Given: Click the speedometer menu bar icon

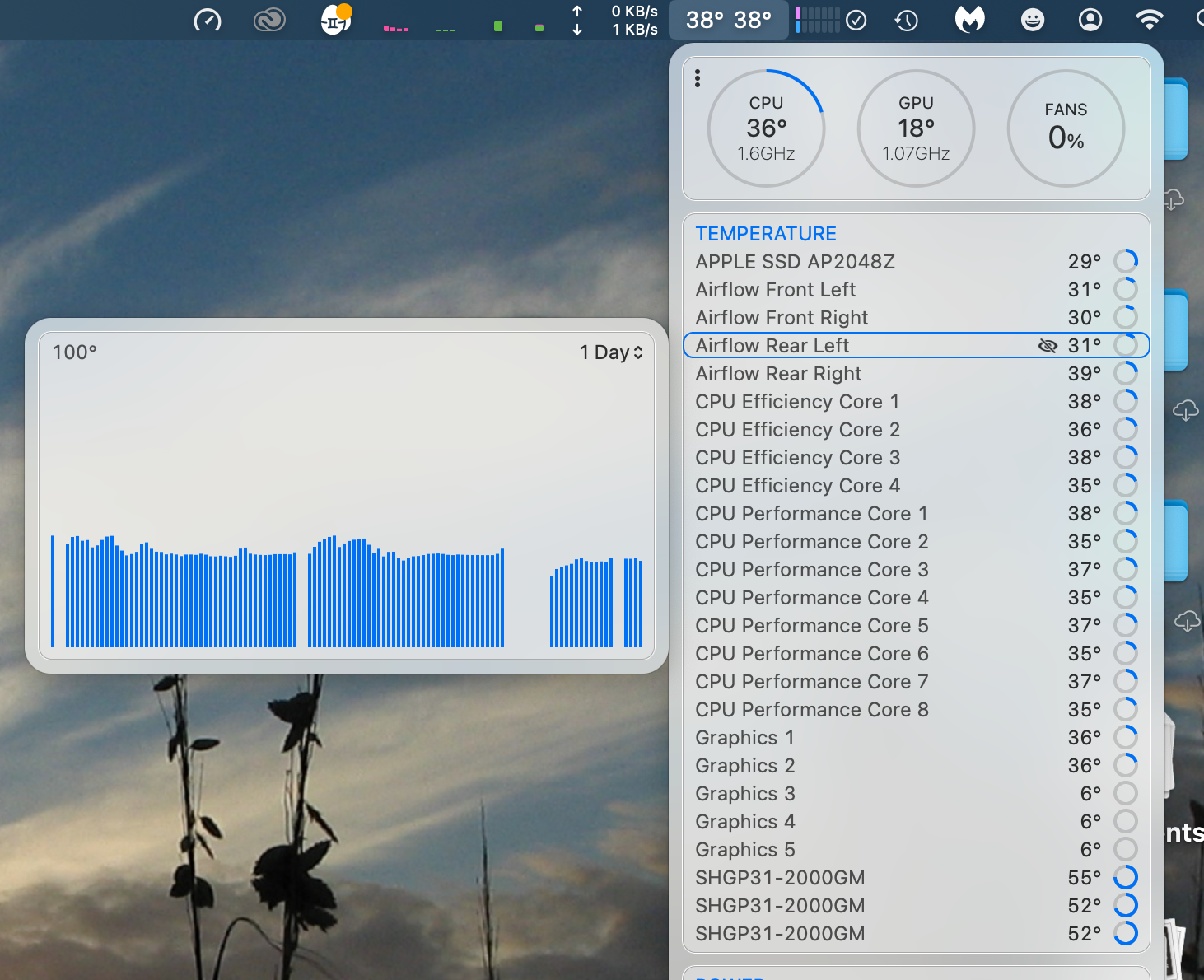Looking at the screenshot, I should [x=207, y=20].
